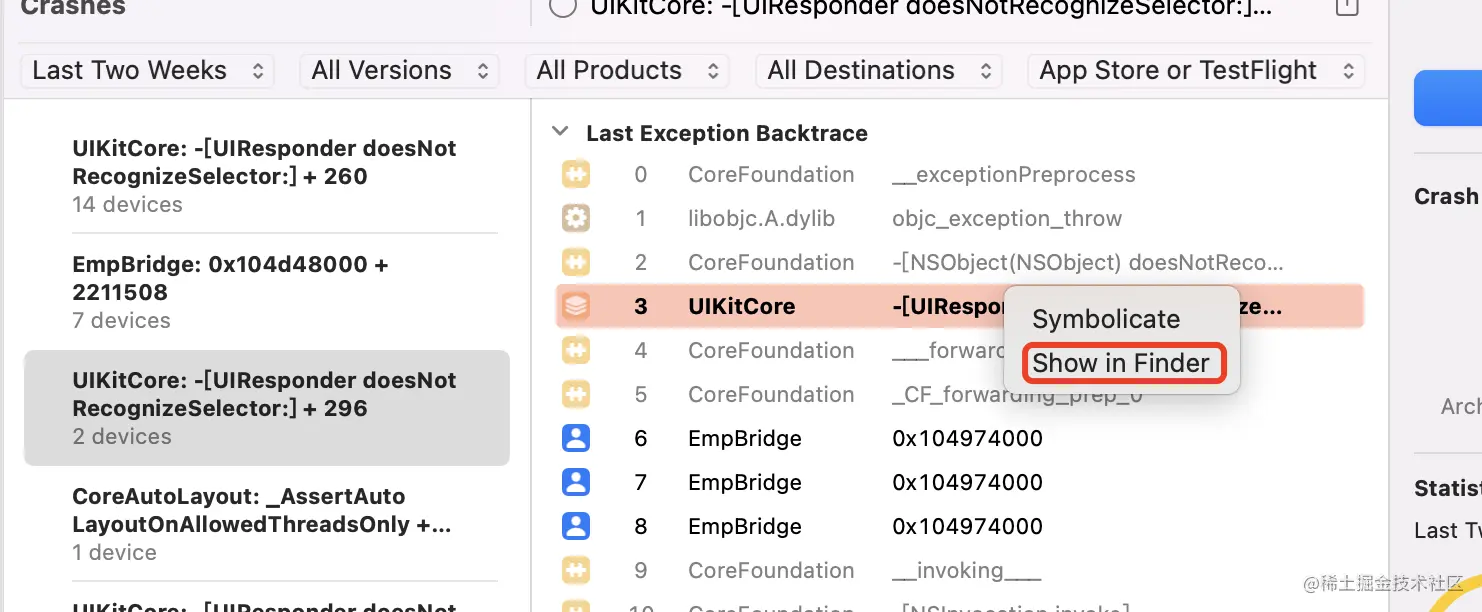Select the UIResponder crash with 14 devices
This screenshot has width=1482, height=612.
[x=265, y=176]
